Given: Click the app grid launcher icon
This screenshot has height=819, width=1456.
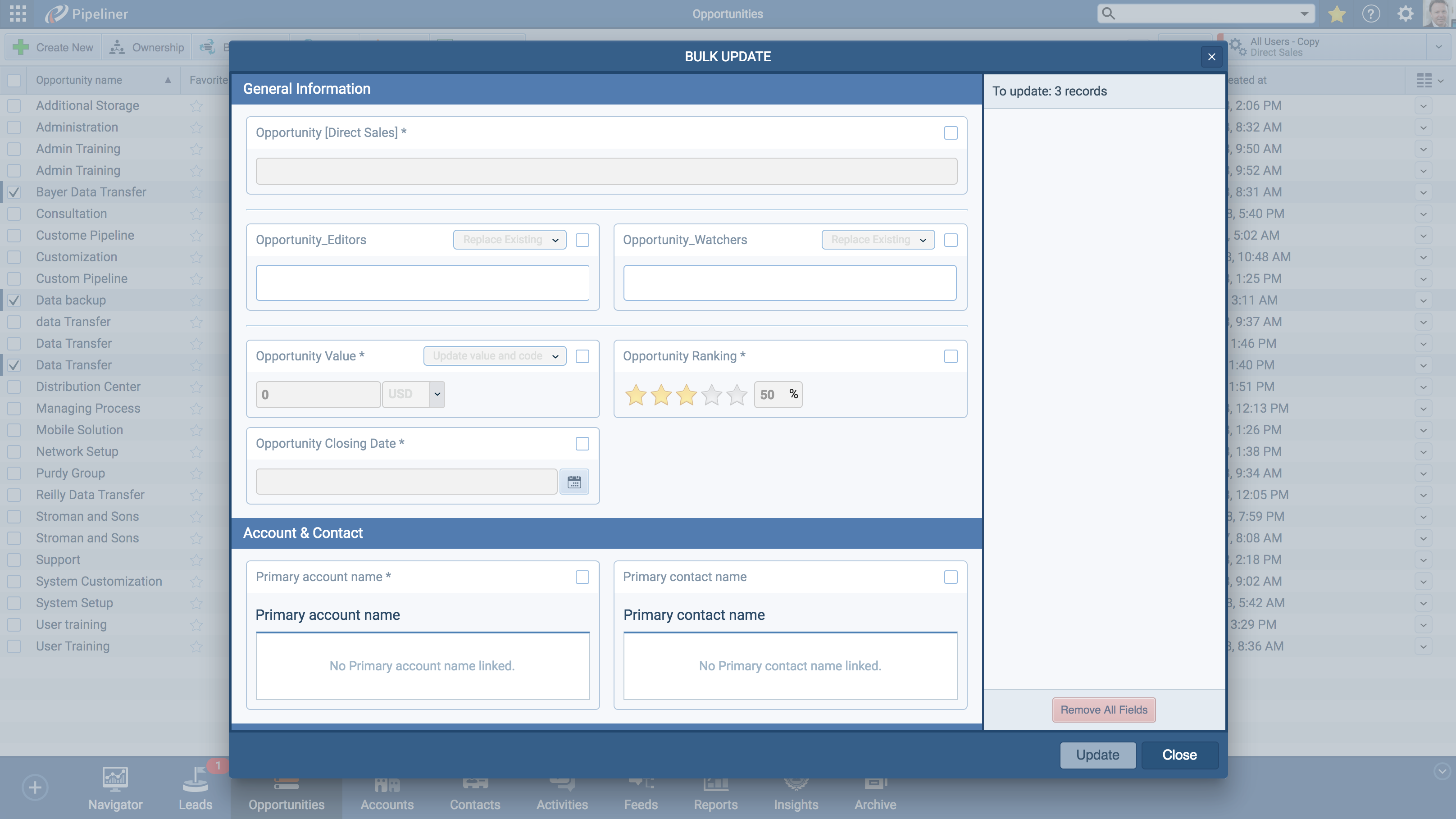Looking at the screenshot, I should (x=18, y=14).
